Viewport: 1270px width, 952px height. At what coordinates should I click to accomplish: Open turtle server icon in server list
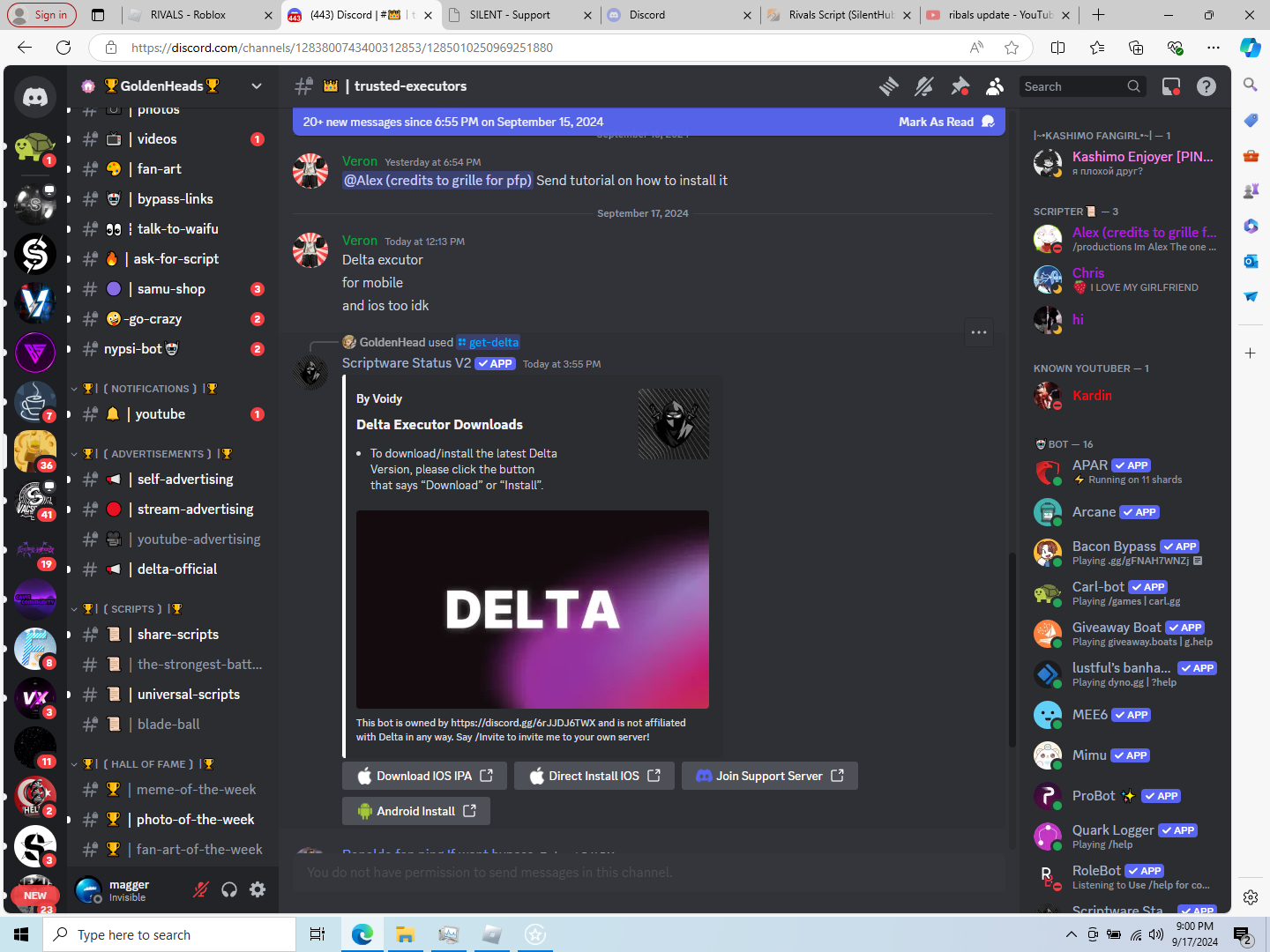35,148
